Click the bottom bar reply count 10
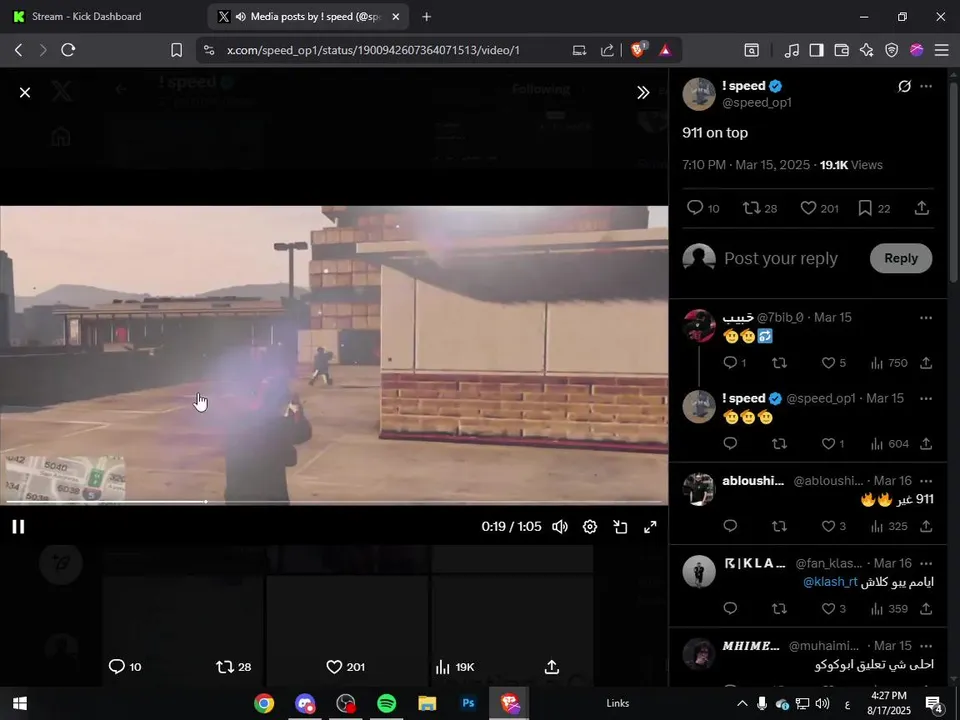This screenshot has width=960, height=720. (x=125, y=667)
